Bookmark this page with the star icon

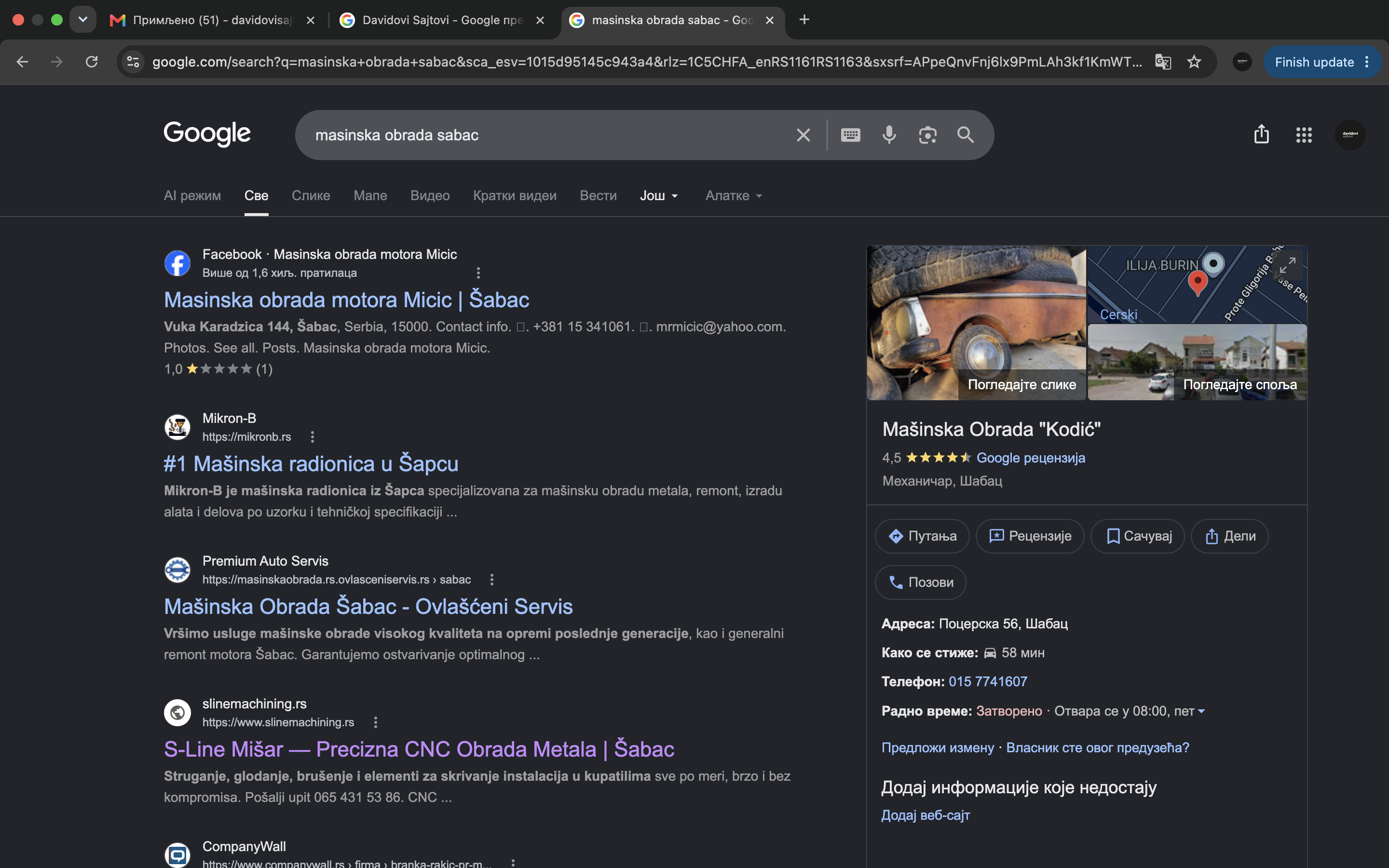[1194, 62]
